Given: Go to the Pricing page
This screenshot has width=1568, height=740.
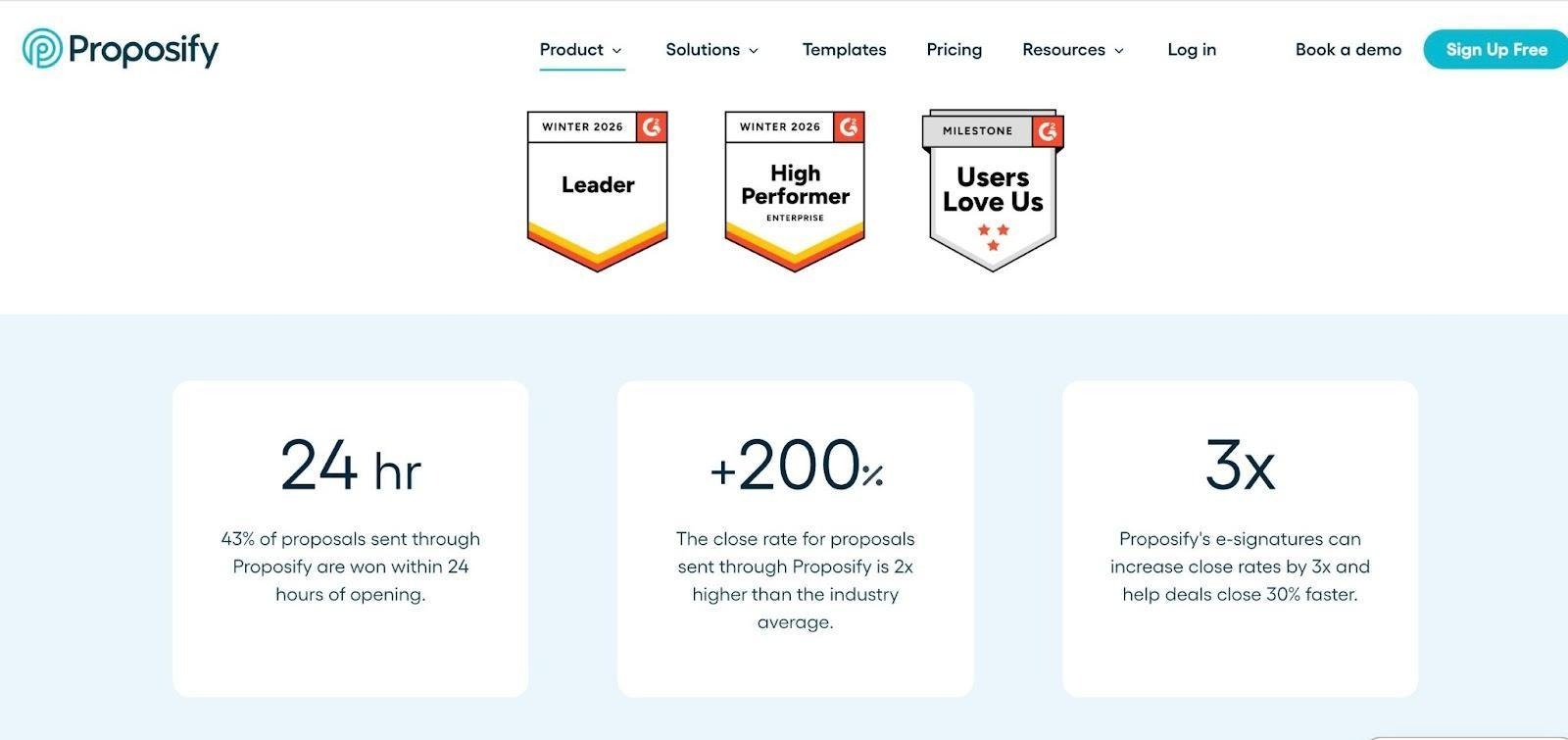Looking at the screenshot, I should [954, 49].
